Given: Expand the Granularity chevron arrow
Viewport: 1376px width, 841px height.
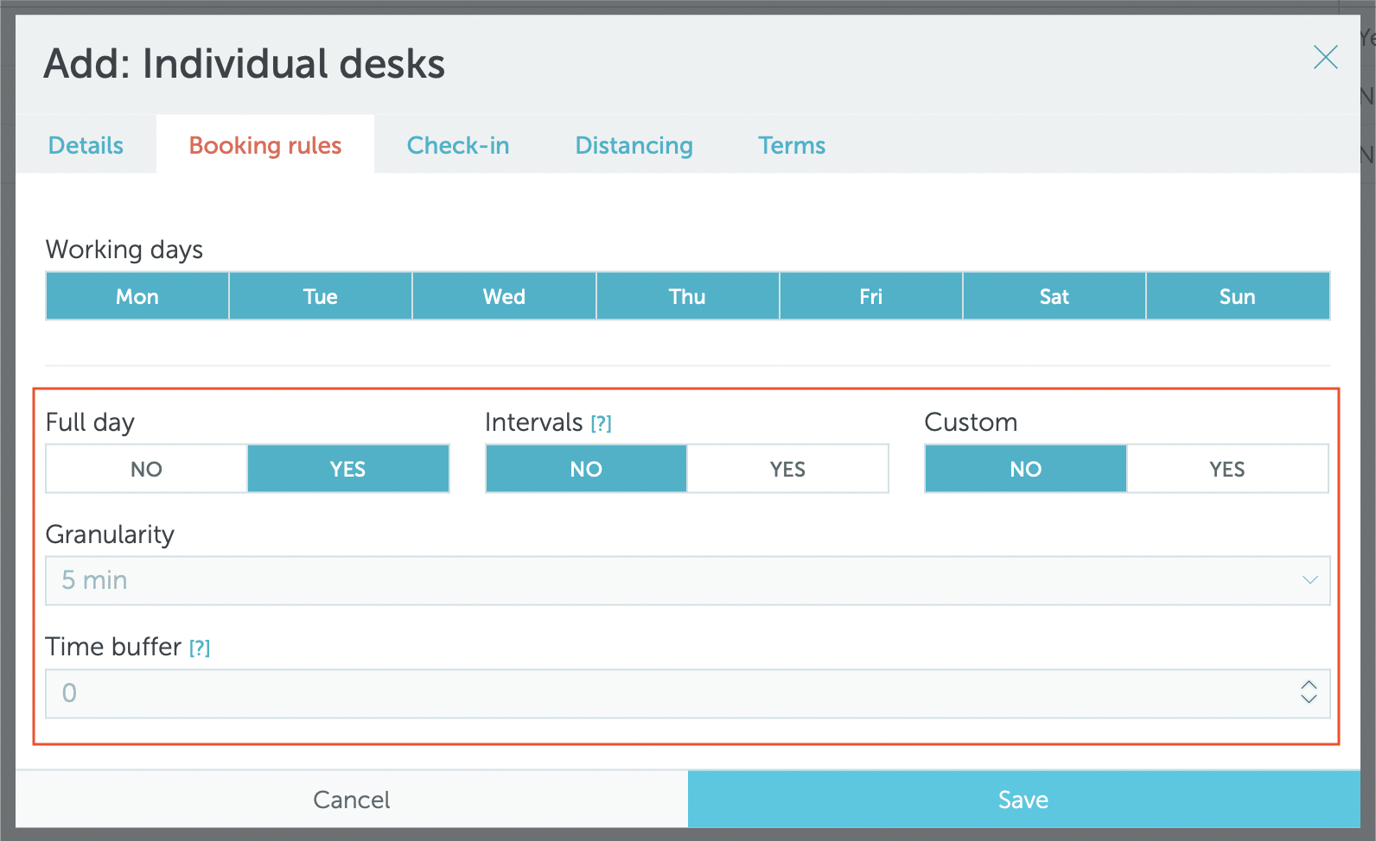Looking at the screenshot, I should click(x=1308, y=580).
